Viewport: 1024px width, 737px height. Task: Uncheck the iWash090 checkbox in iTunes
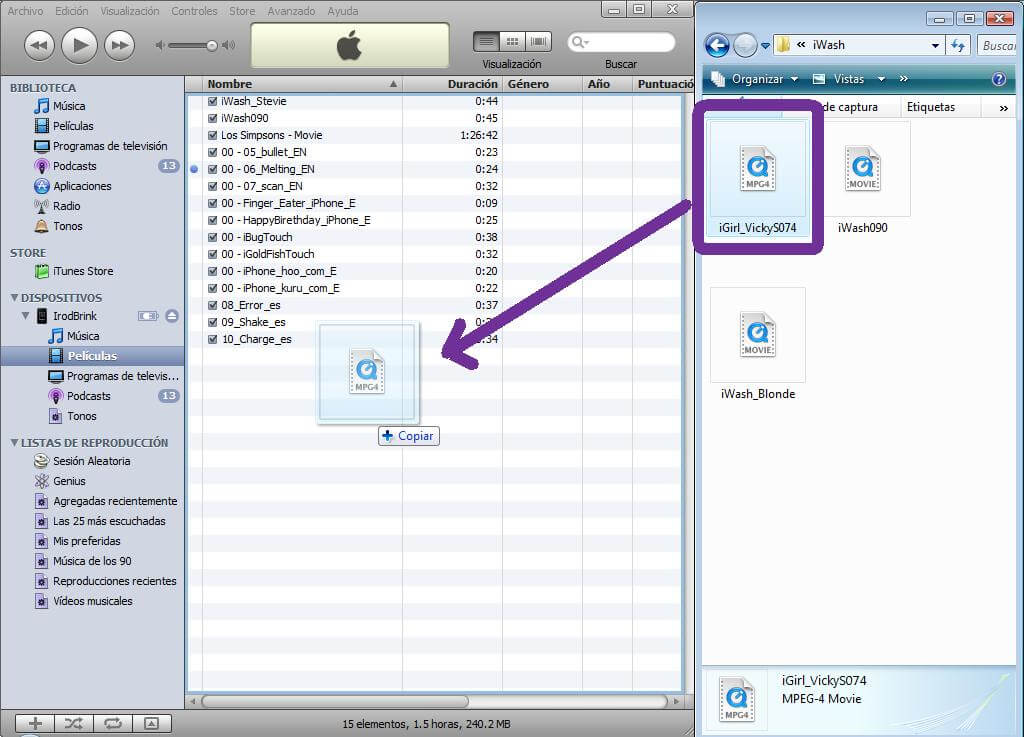point(212,118)
